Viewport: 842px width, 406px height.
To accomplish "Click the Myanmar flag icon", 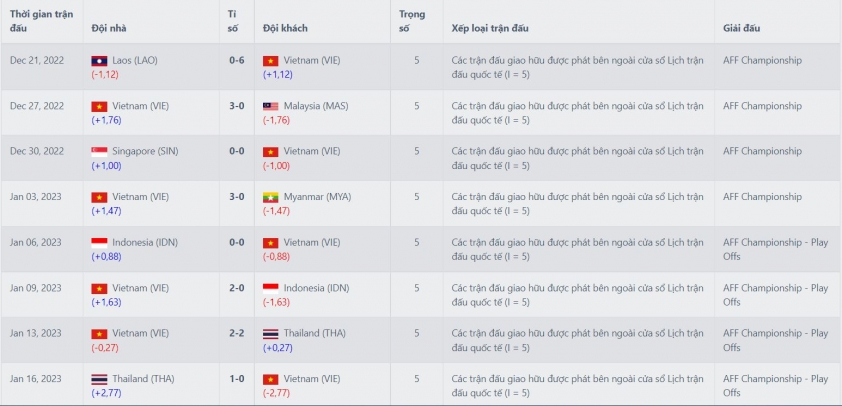I will [271, 198].
